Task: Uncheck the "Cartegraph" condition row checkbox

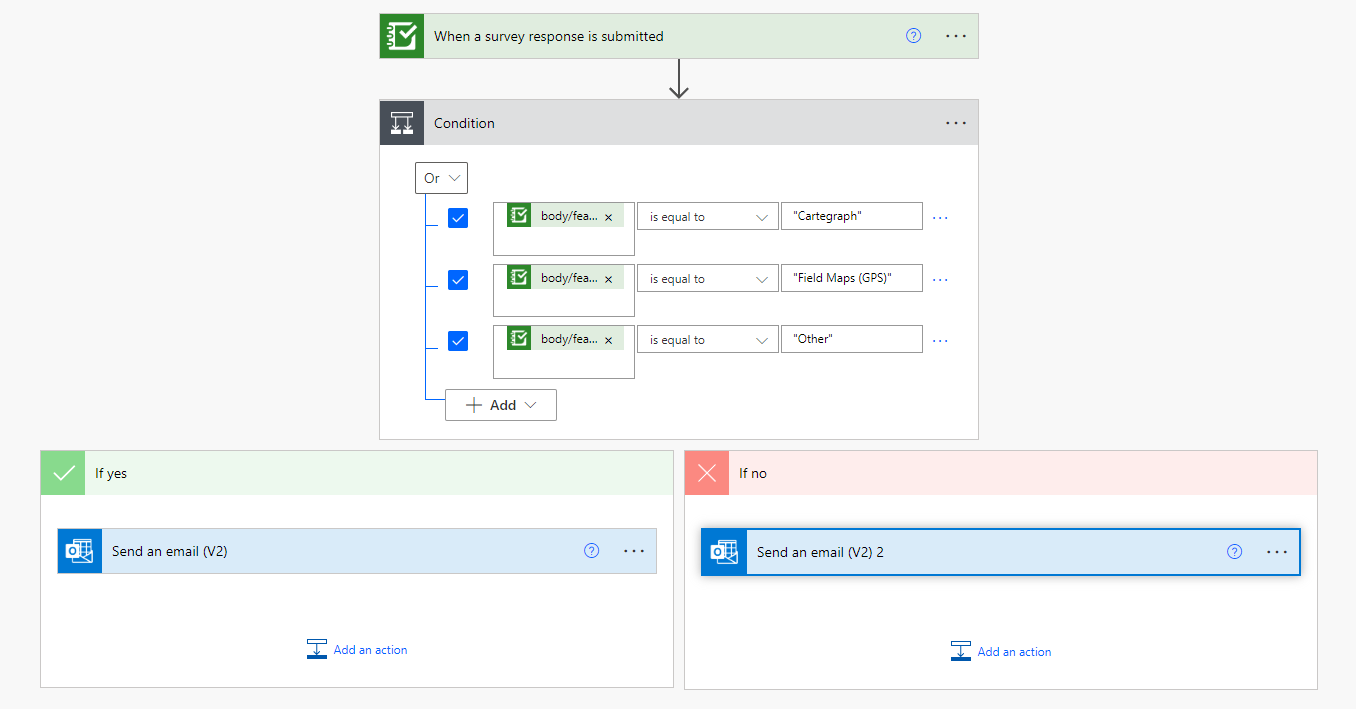Action: (x=458, y=218)
